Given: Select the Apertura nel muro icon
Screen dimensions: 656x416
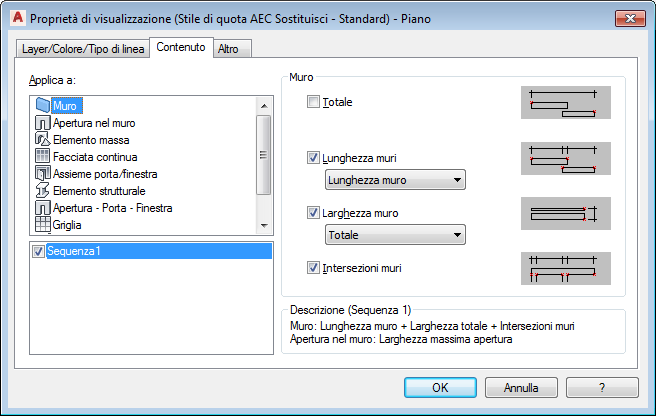Looking at the screenshot, I should tap(43, 123).
